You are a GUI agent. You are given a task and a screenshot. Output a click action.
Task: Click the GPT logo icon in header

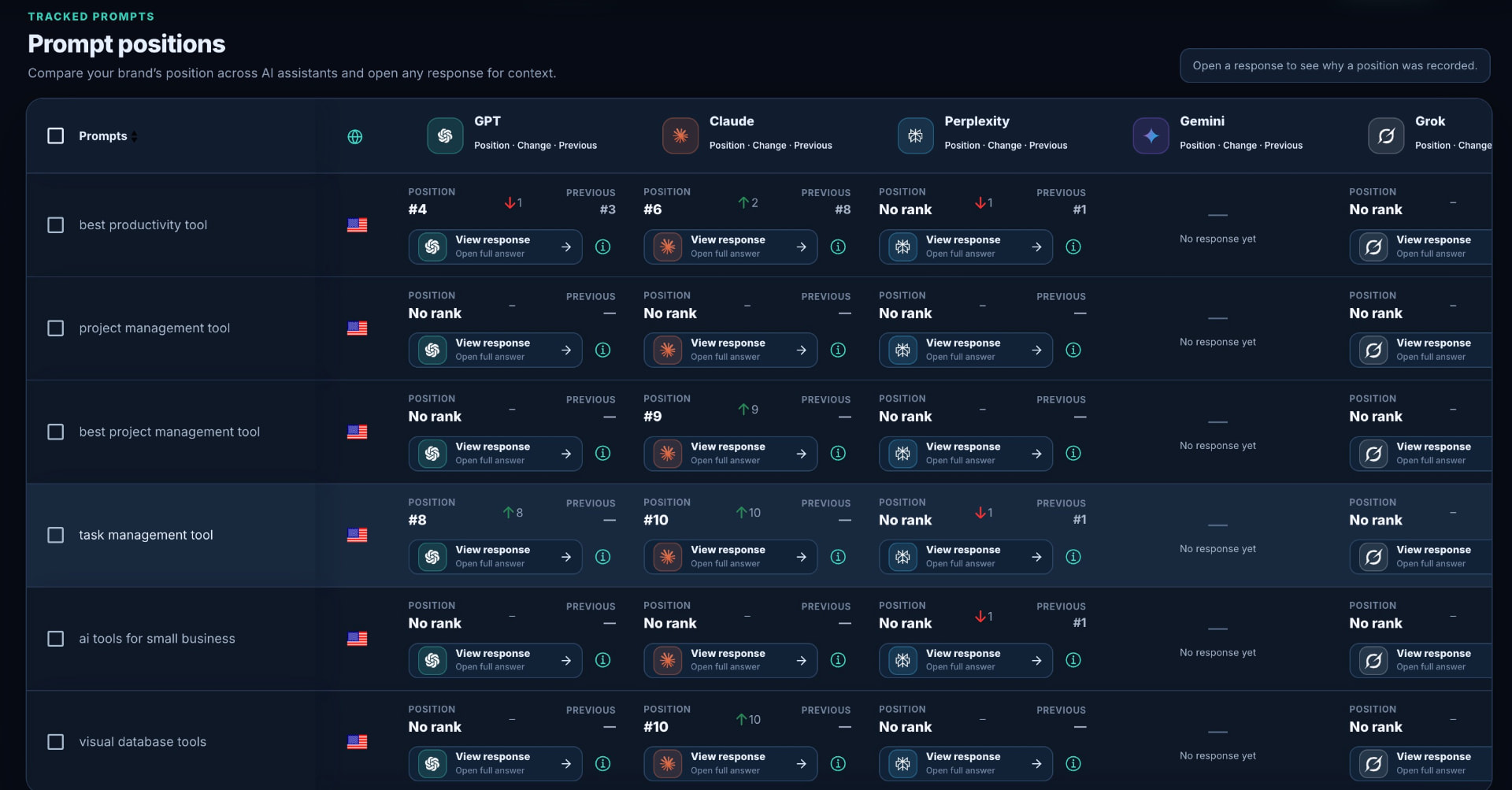[x=445, y=135]
